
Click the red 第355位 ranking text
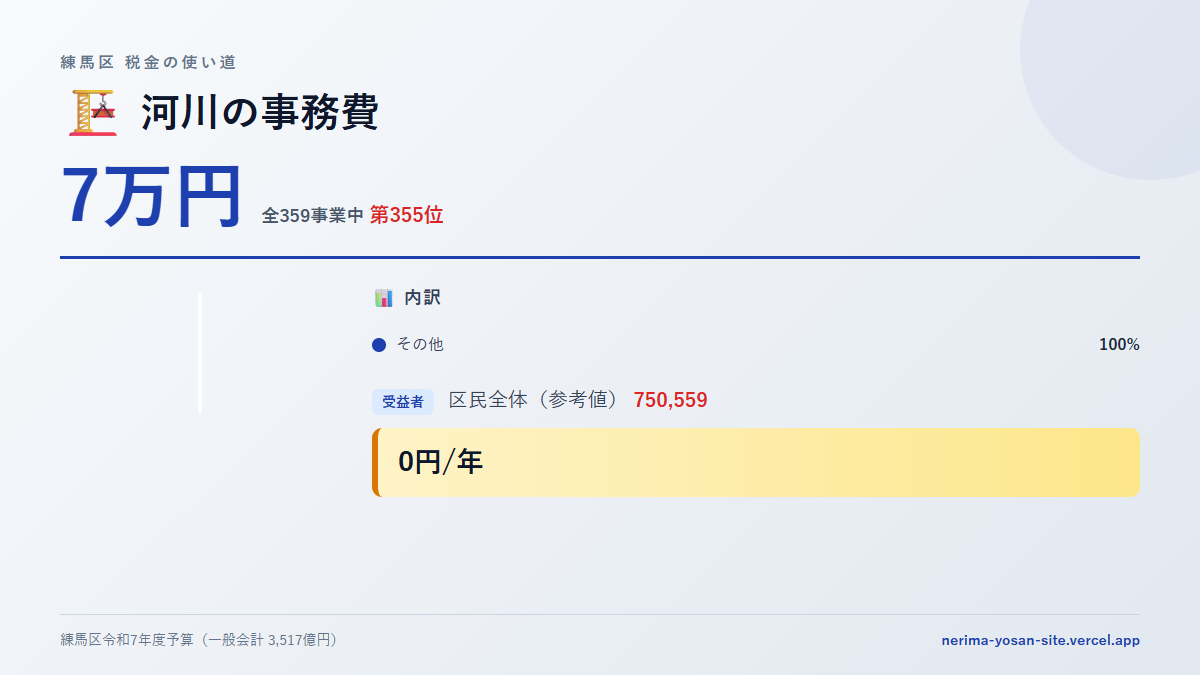(407, 215)
